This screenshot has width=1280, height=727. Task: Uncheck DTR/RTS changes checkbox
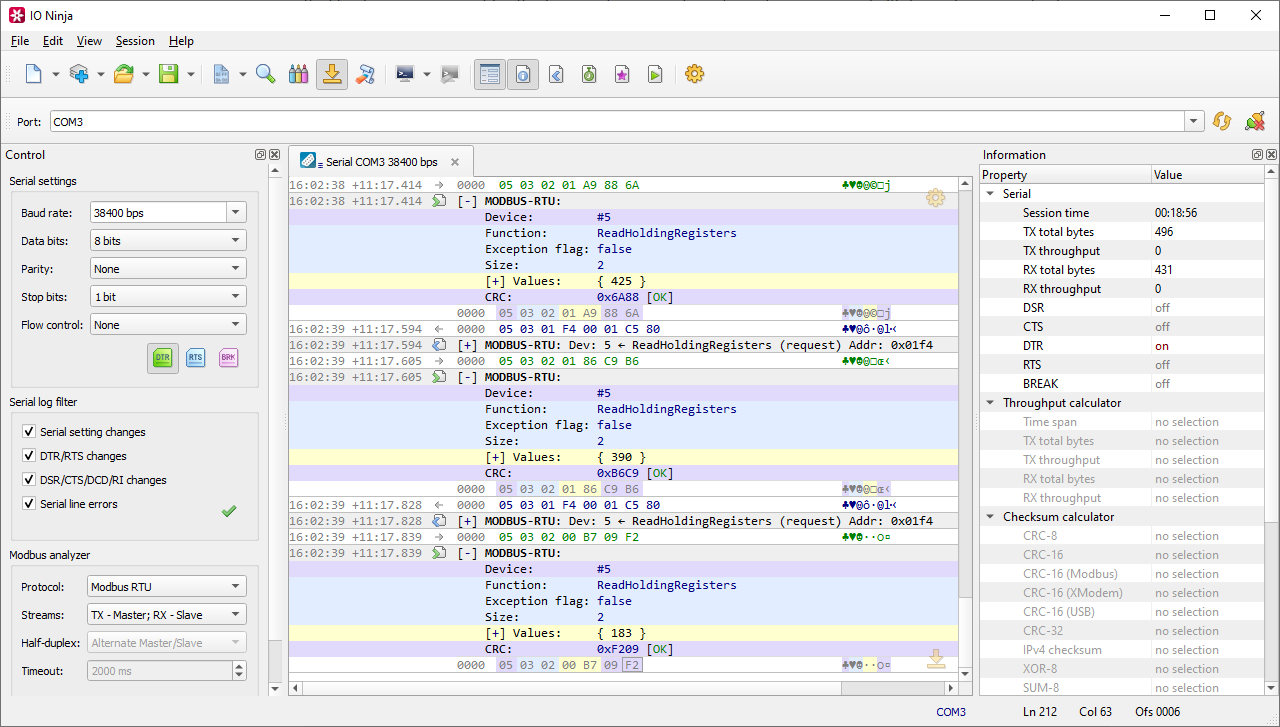[x=29, y=456]
